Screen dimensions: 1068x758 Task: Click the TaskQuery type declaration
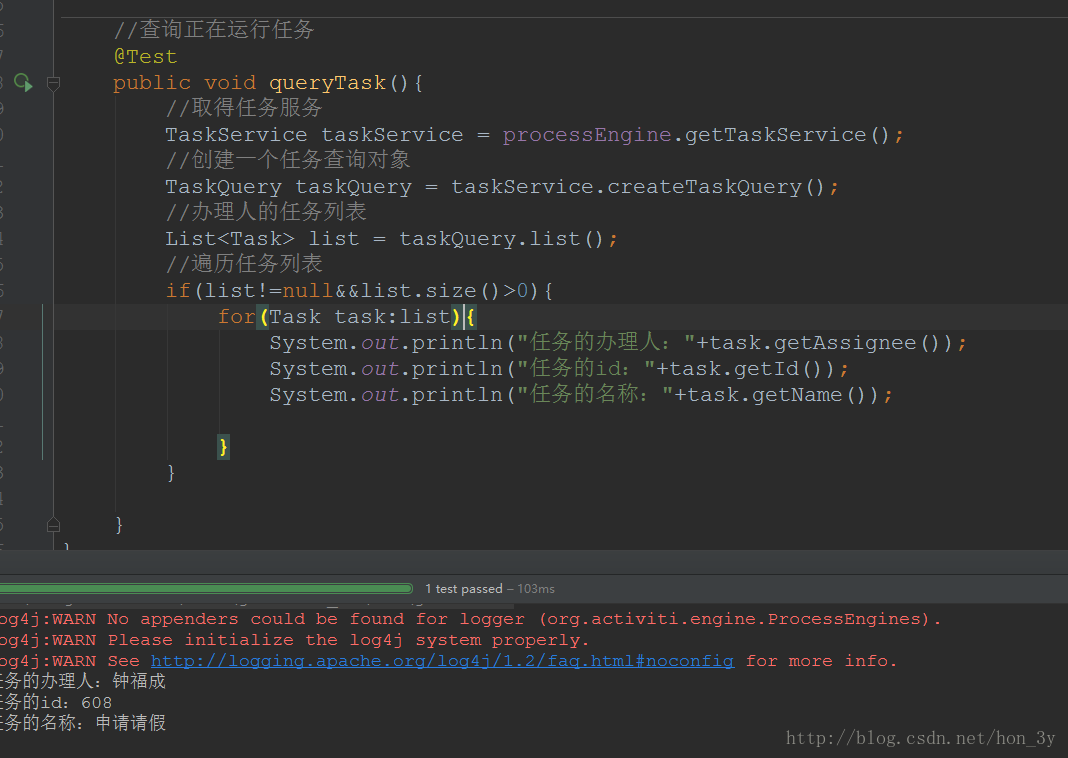223,187
